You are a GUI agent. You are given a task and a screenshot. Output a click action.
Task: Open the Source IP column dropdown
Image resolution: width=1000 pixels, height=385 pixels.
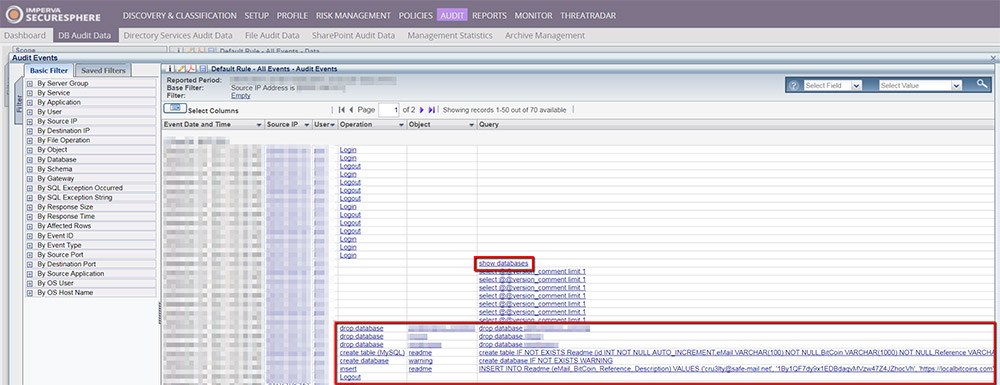[x=307, y=125]
